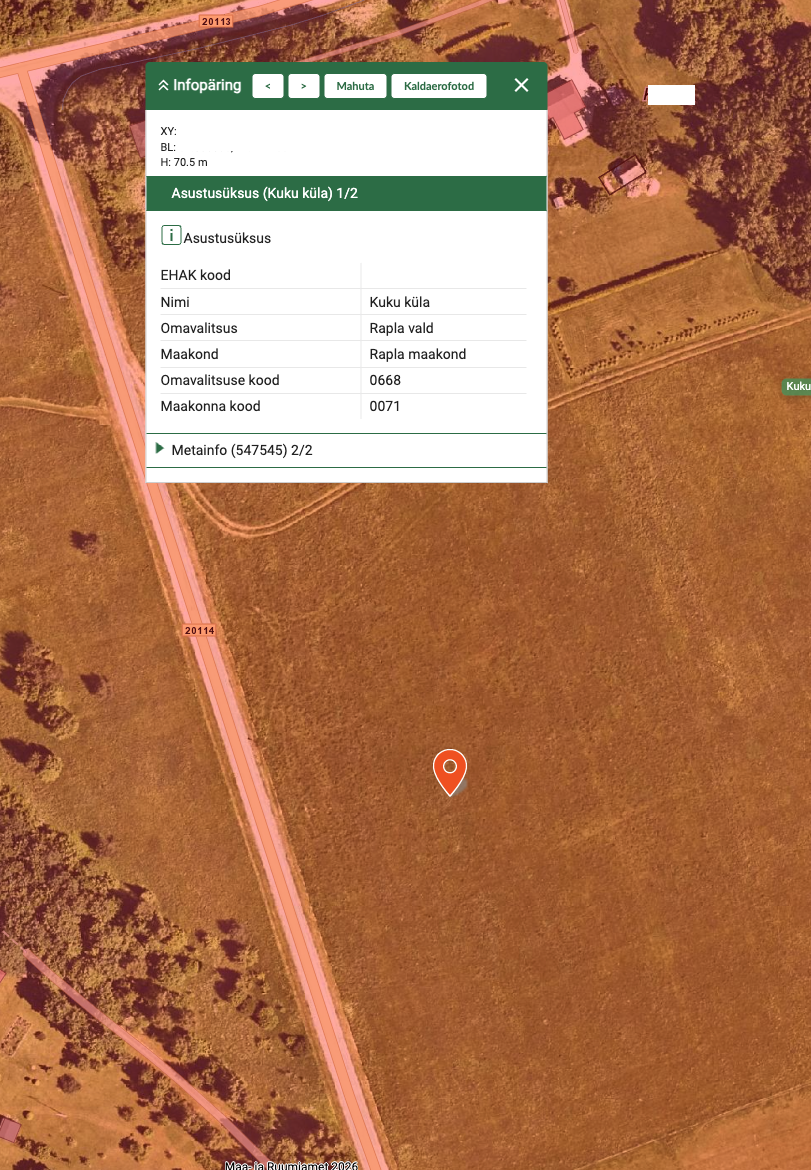Click road number label 20114

point(200,631)
